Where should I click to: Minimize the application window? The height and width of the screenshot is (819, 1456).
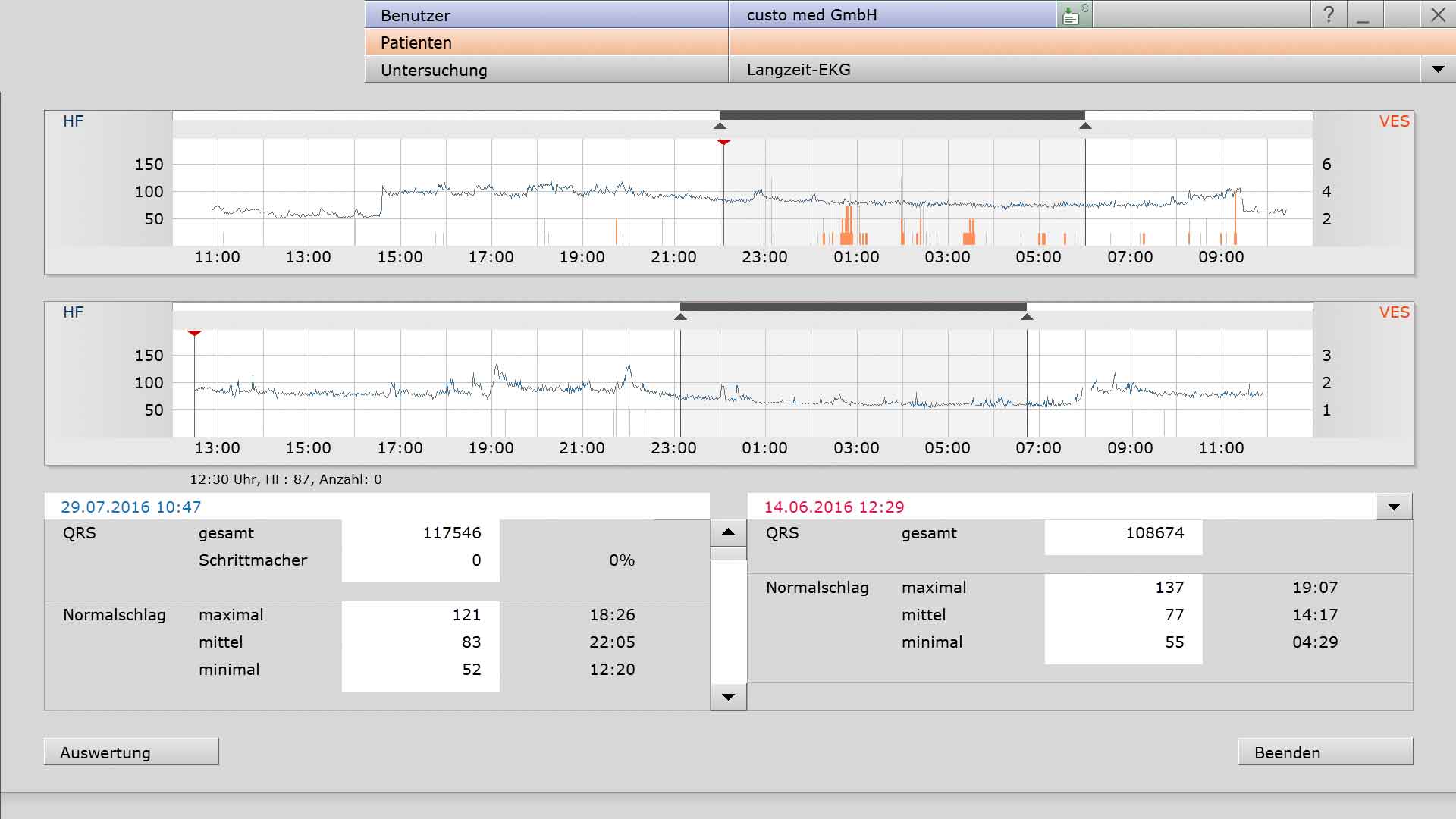(x=1363, y=15)
